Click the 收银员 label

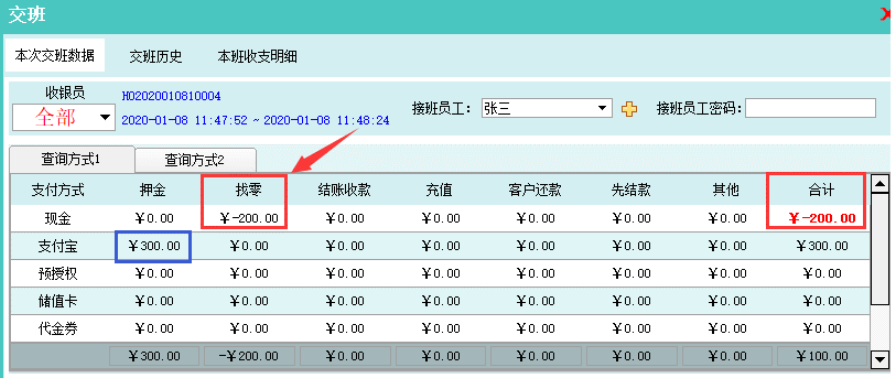click(65, 93)
